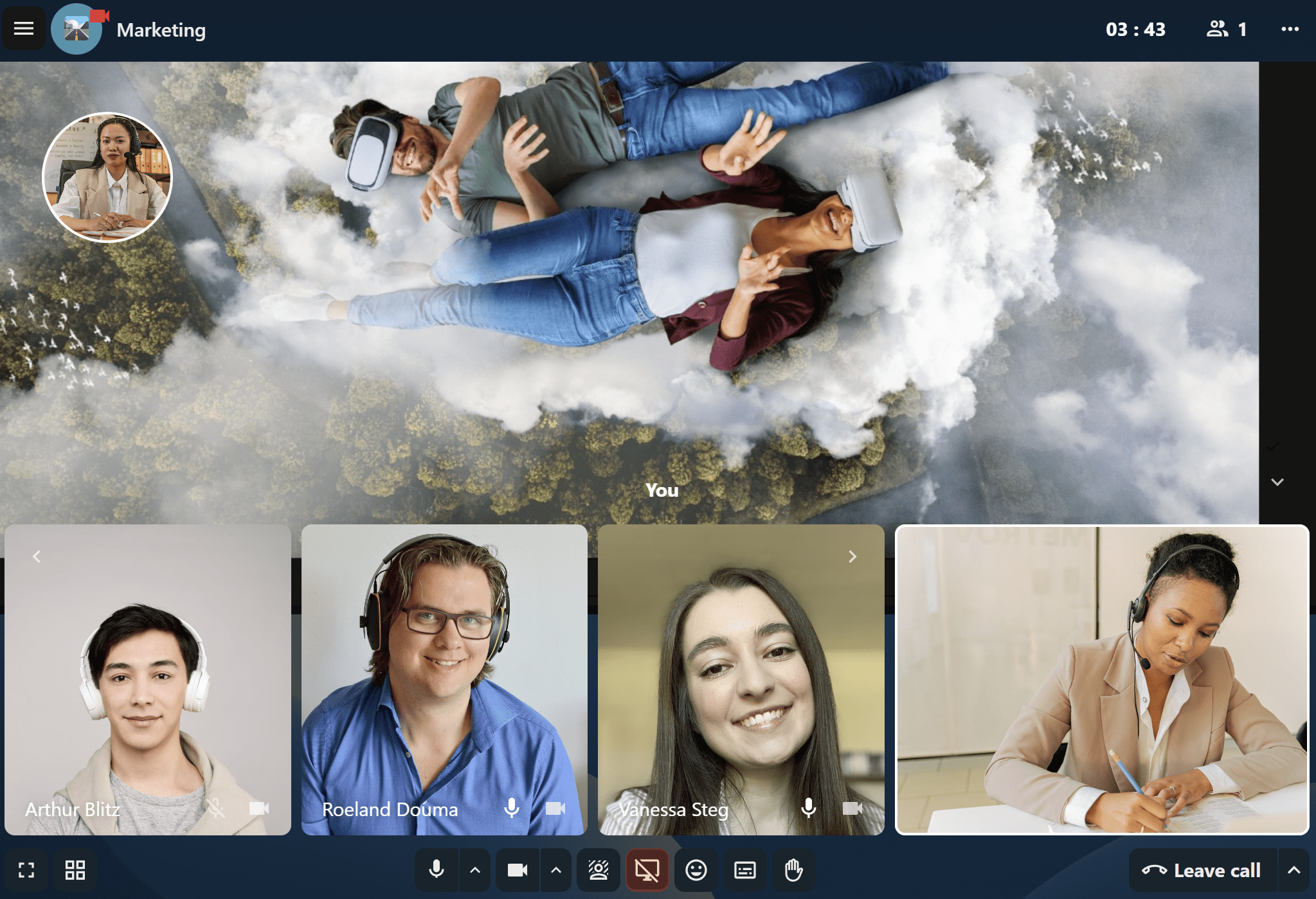Raise your hand

[794, 870]
